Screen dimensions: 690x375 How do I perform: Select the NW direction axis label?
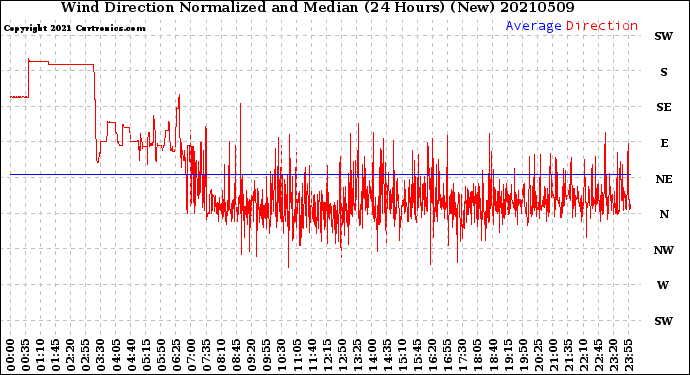click(x=664, y=250)
